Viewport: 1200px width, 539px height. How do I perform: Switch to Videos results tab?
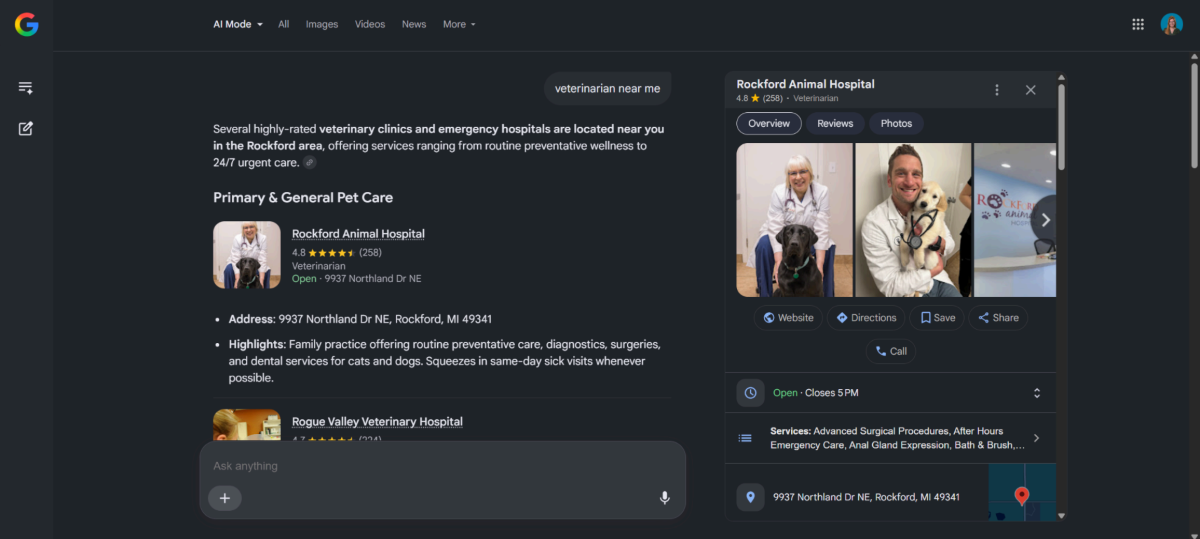click(370, 24)
